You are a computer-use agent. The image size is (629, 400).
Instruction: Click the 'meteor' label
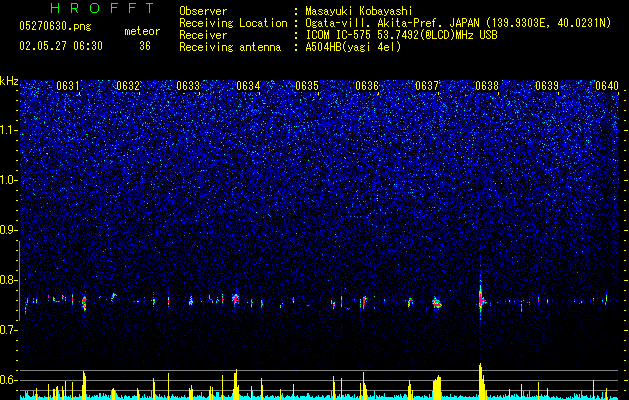coord(142,31)
